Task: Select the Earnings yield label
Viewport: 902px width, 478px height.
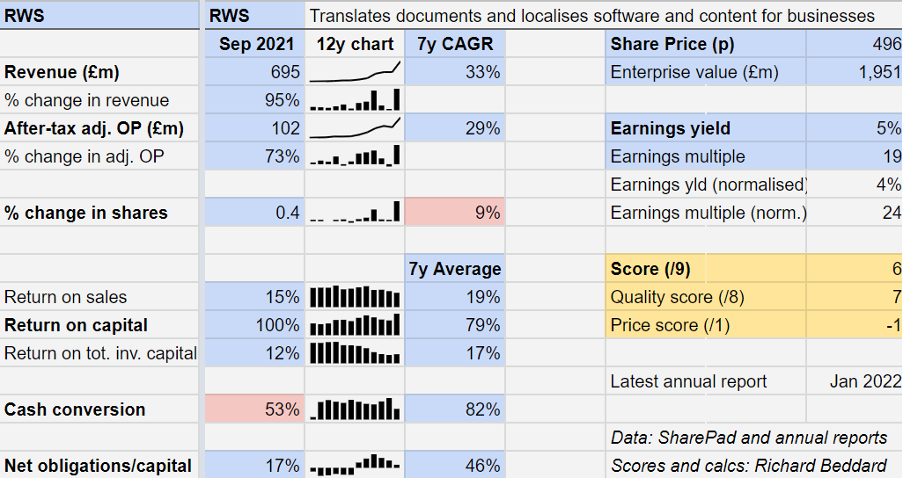Action: [x=705, y=128]
